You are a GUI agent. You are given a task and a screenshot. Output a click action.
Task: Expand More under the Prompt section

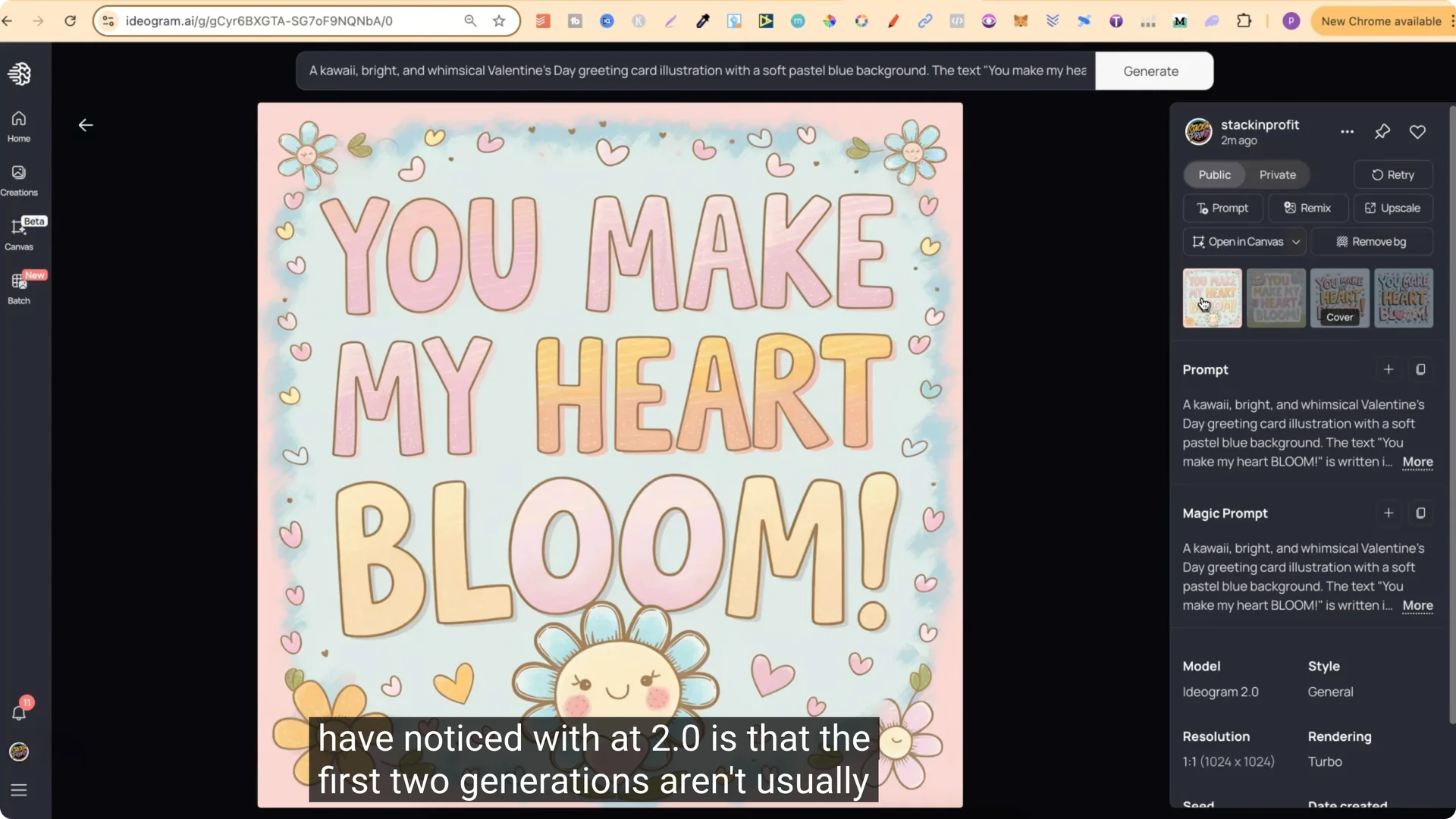[1417, 463]
